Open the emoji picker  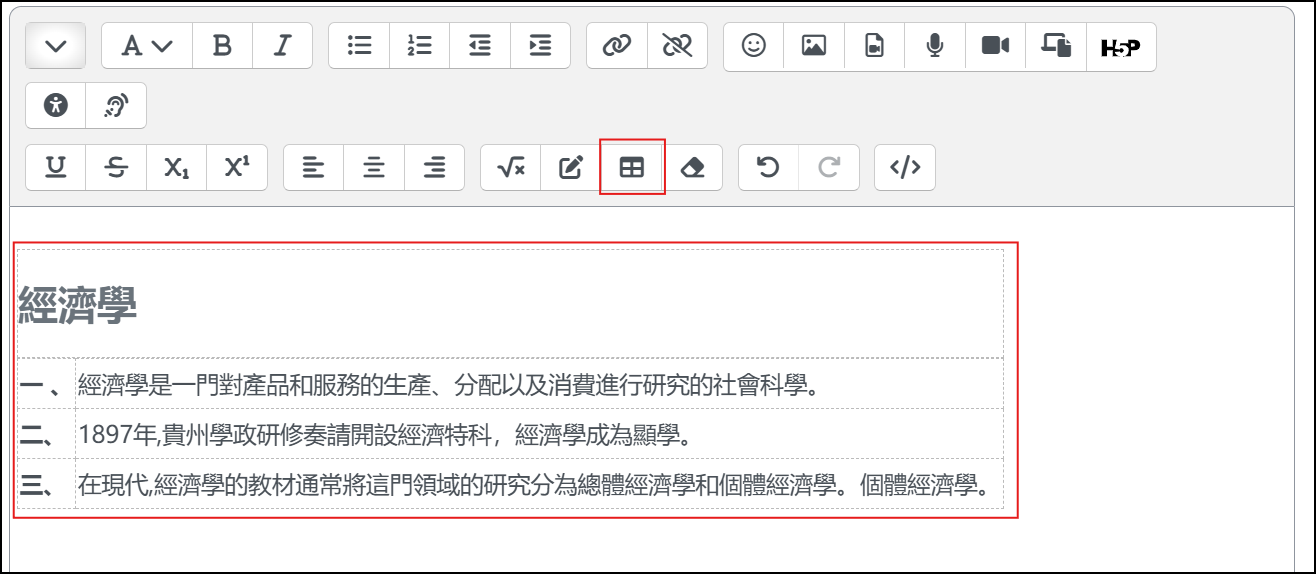click(x=754, y=46)
